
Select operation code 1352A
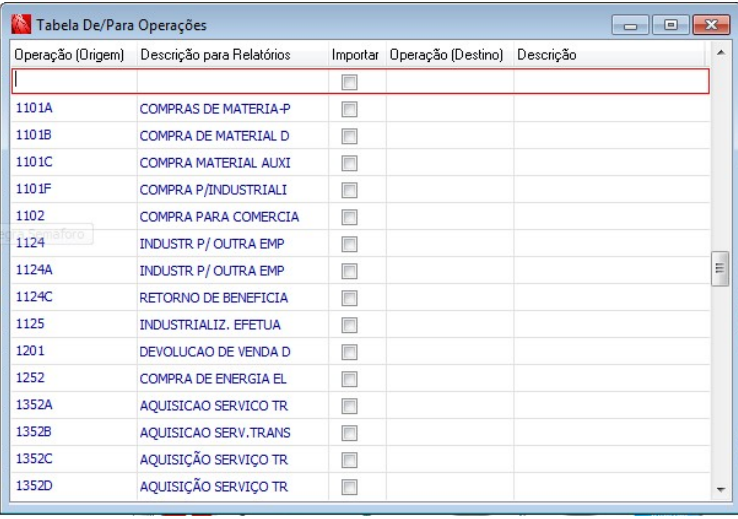34,405
